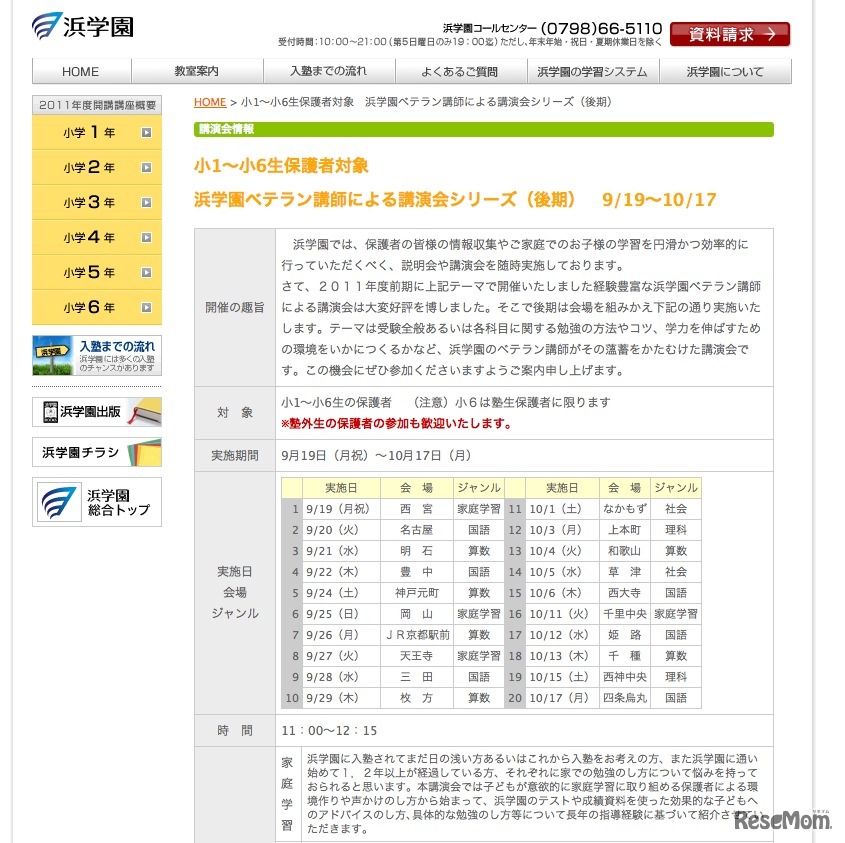Click the call center number (0798)66-5110
This screenshot has width=845, height=843.
pyautogui.click(x=601, y=28)
